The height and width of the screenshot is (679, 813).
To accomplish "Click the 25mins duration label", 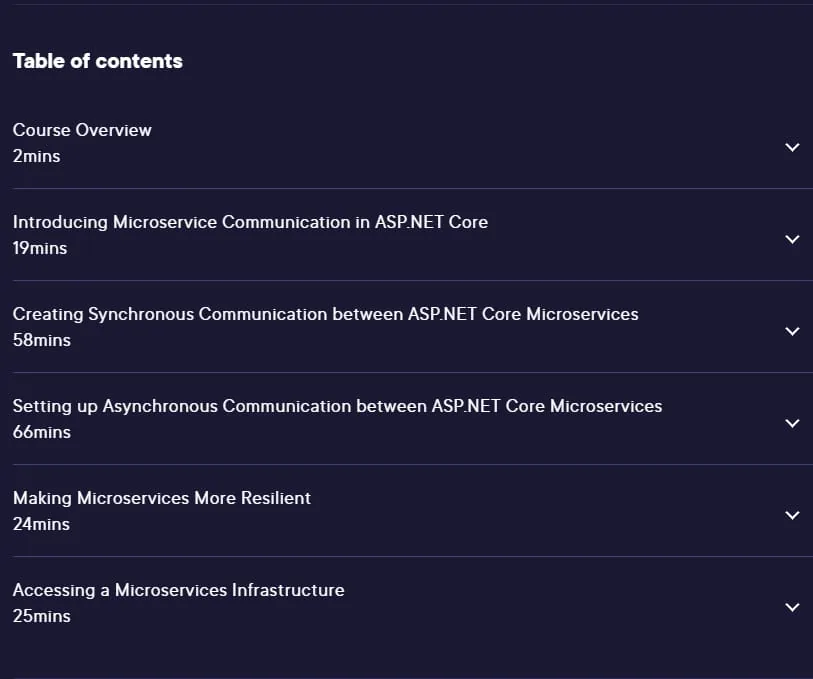I will 41,616.
